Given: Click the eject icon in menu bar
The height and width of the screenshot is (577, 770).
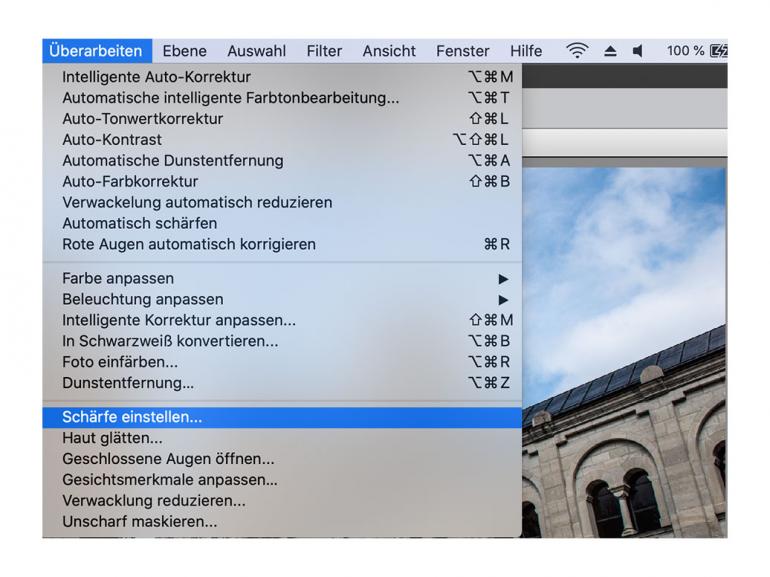Looking at the screenshot, I should pyautogui.click(x=610, y=51).
